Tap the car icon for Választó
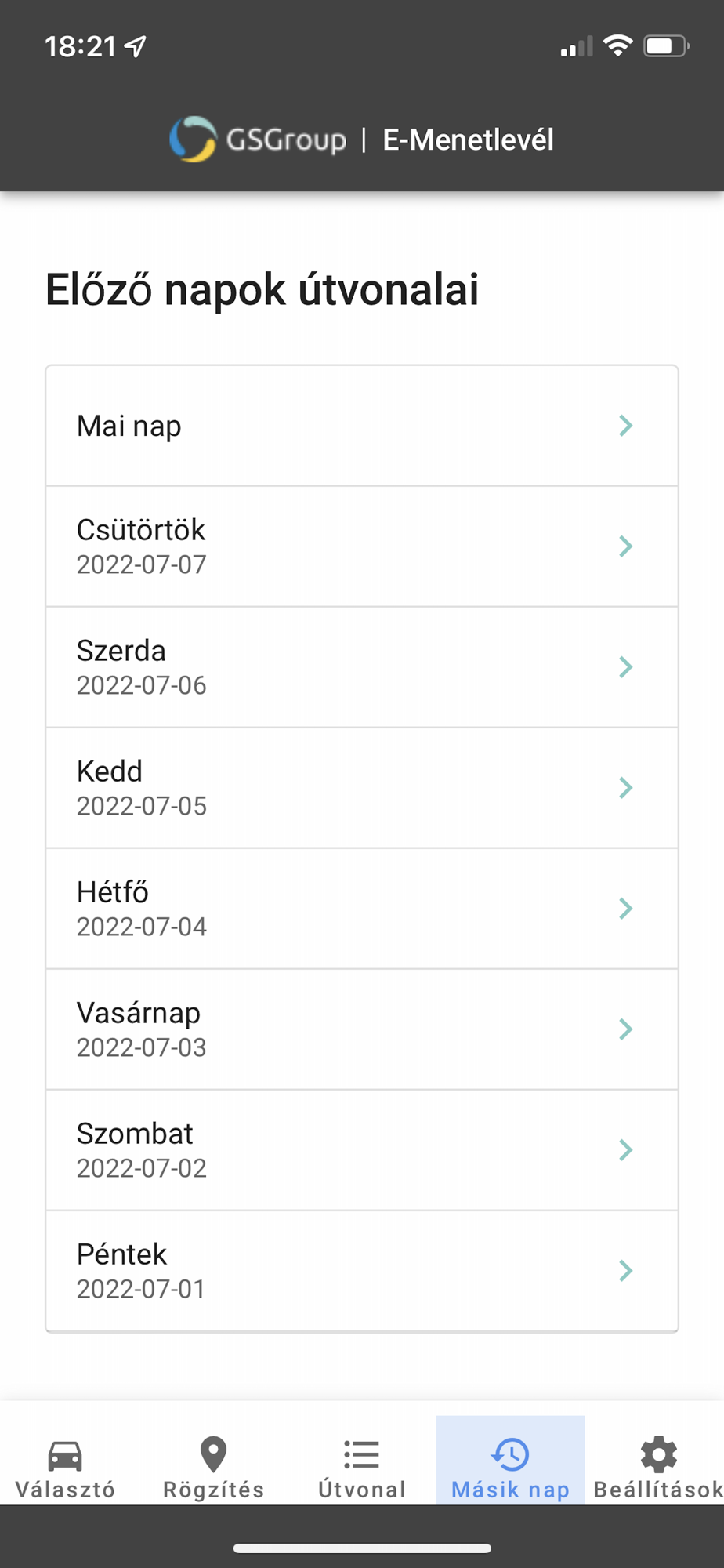The image size is (724, 1568). tap(65, 1456)
